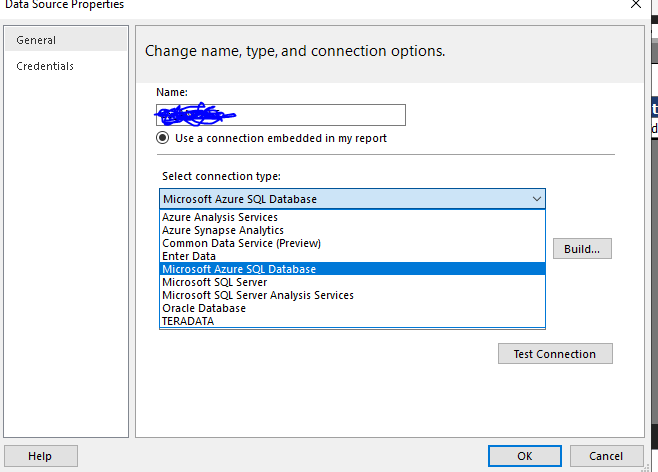Choose Microsoft SQL Server connection type
The image size is (658, 472).
pyautogui.click(x=352, y=282)
